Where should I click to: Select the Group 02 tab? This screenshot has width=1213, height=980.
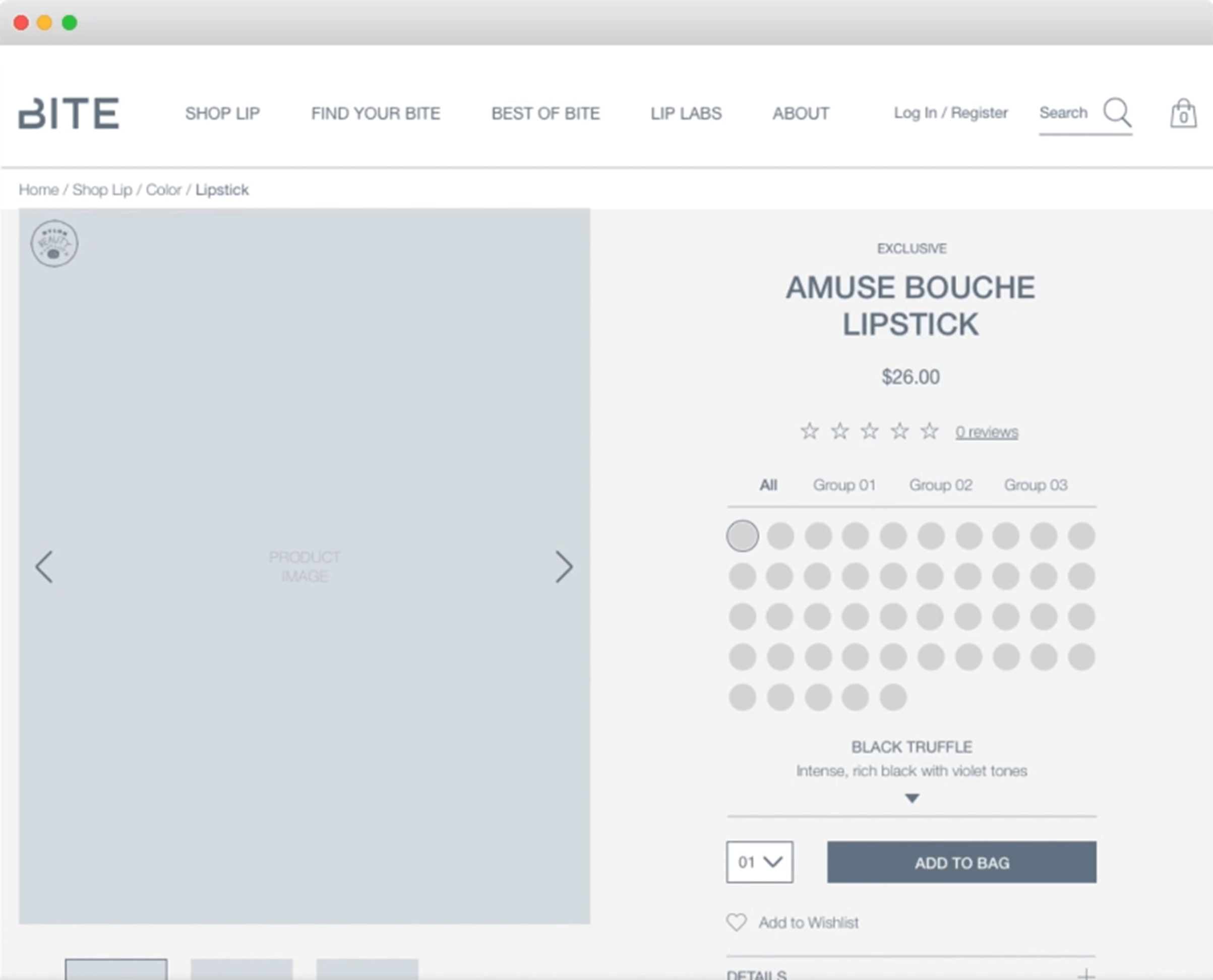tap(940, 485)
